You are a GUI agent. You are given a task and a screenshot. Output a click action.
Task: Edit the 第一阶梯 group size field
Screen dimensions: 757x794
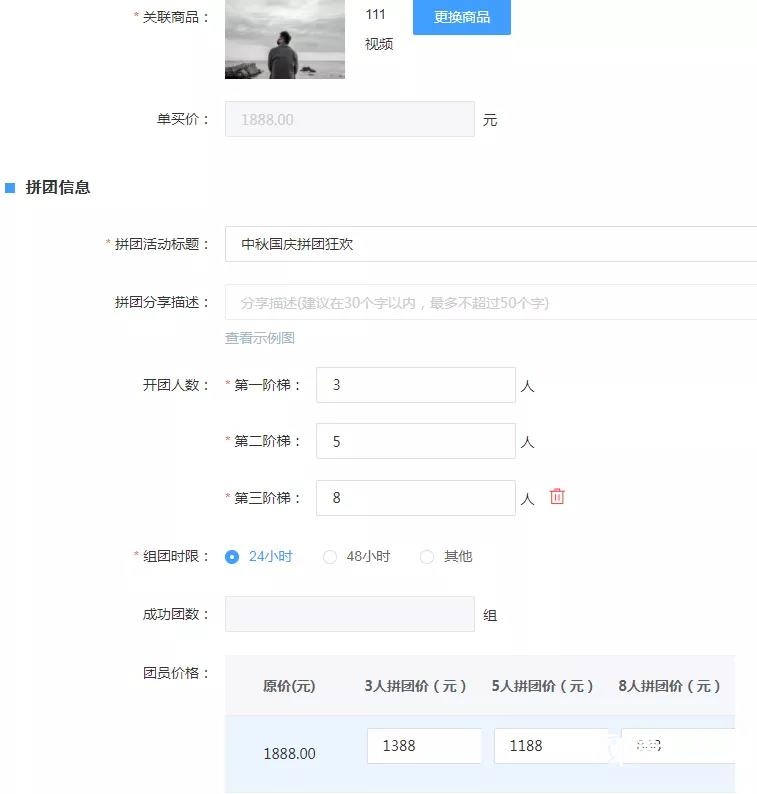415,385
